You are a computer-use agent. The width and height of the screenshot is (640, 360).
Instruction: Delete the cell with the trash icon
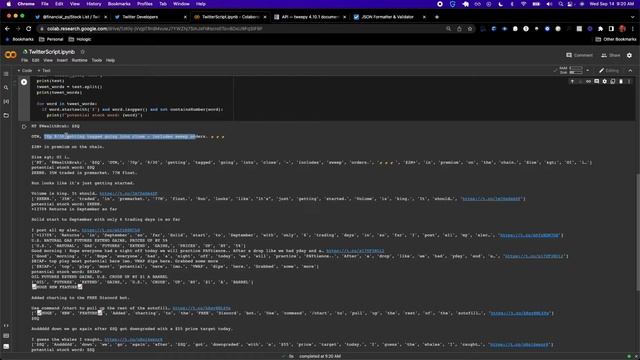pyautogui.click(x=621, y=82)
